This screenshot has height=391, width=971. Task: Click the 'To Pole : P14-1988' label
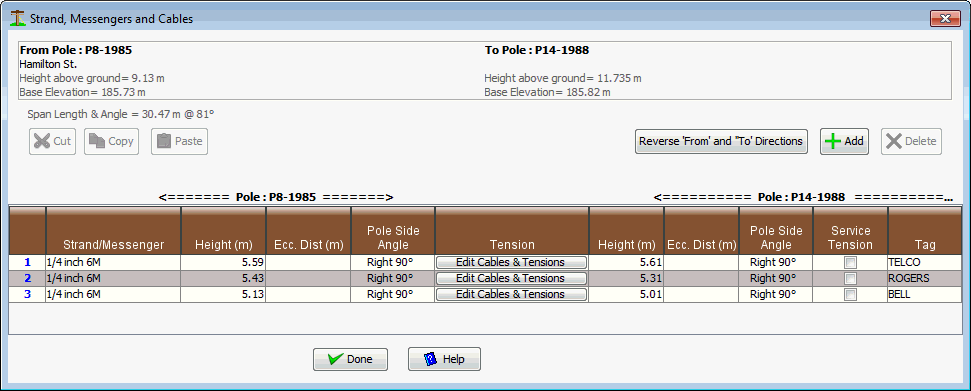pyautogui.click(x=536, y=50)
